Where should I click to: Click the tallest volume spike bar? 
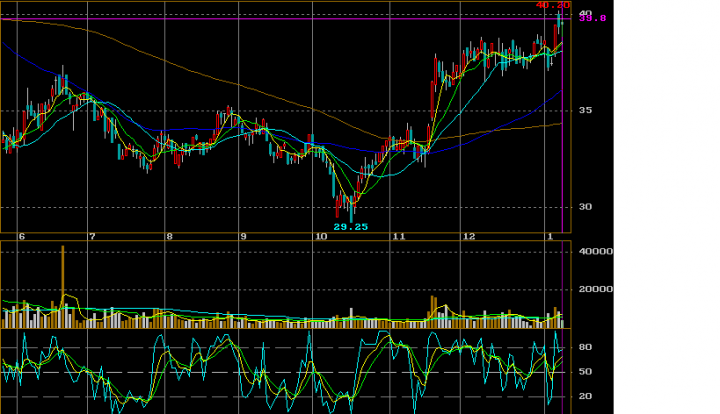coord(63,287)
